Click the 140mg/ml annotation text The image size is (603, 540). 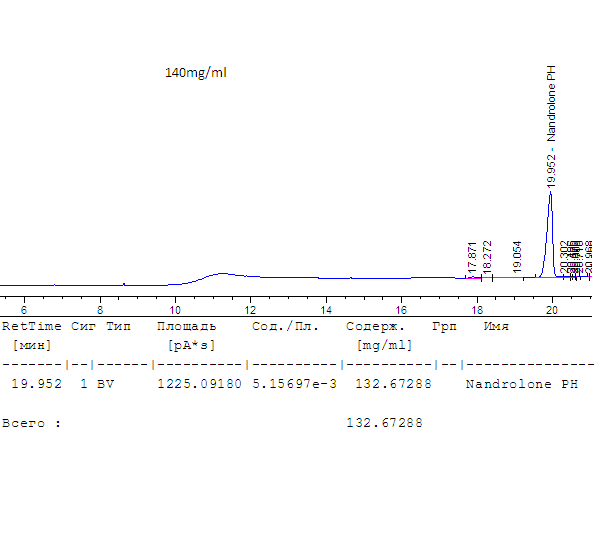tap(196, 73)
